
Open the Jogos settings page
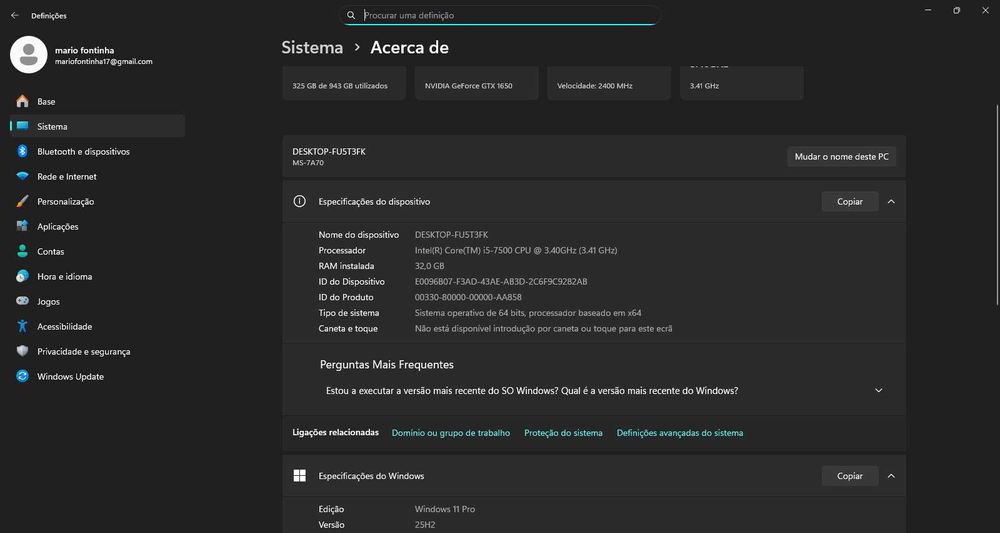[98, 302]
